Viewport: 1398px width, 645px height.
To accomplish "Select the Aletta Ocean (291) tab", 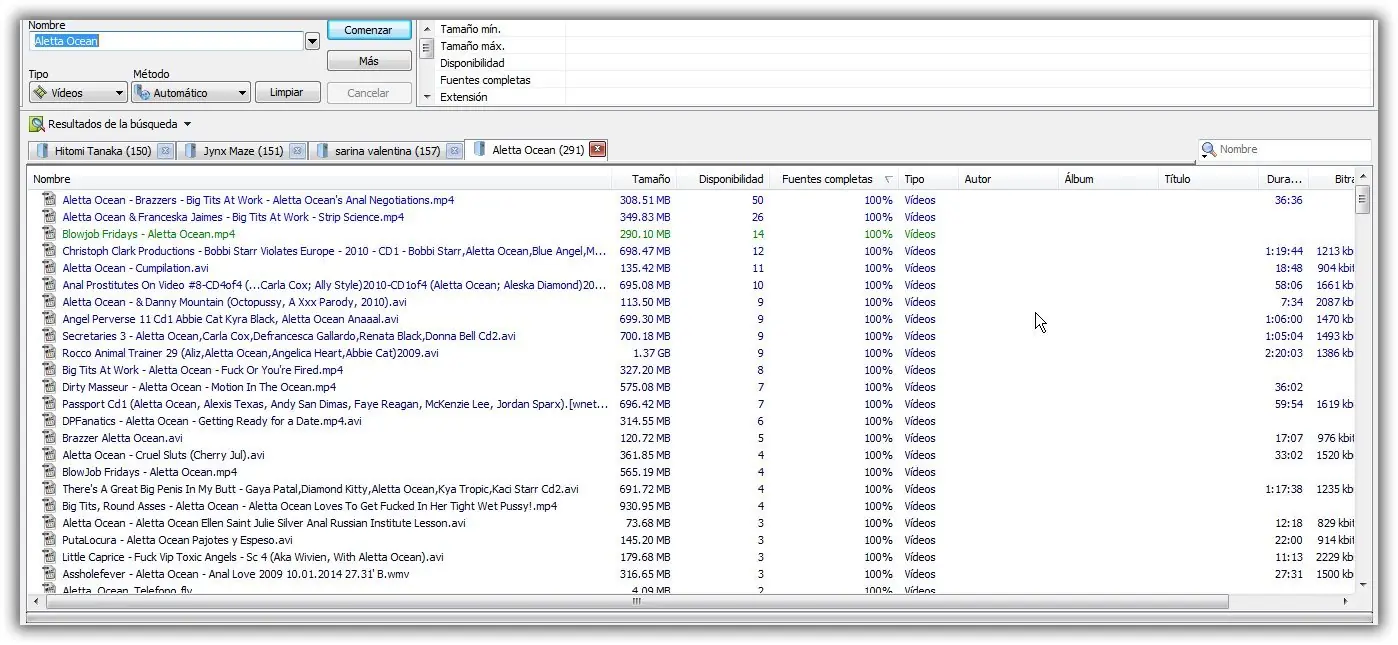I will tap(538, 150).
